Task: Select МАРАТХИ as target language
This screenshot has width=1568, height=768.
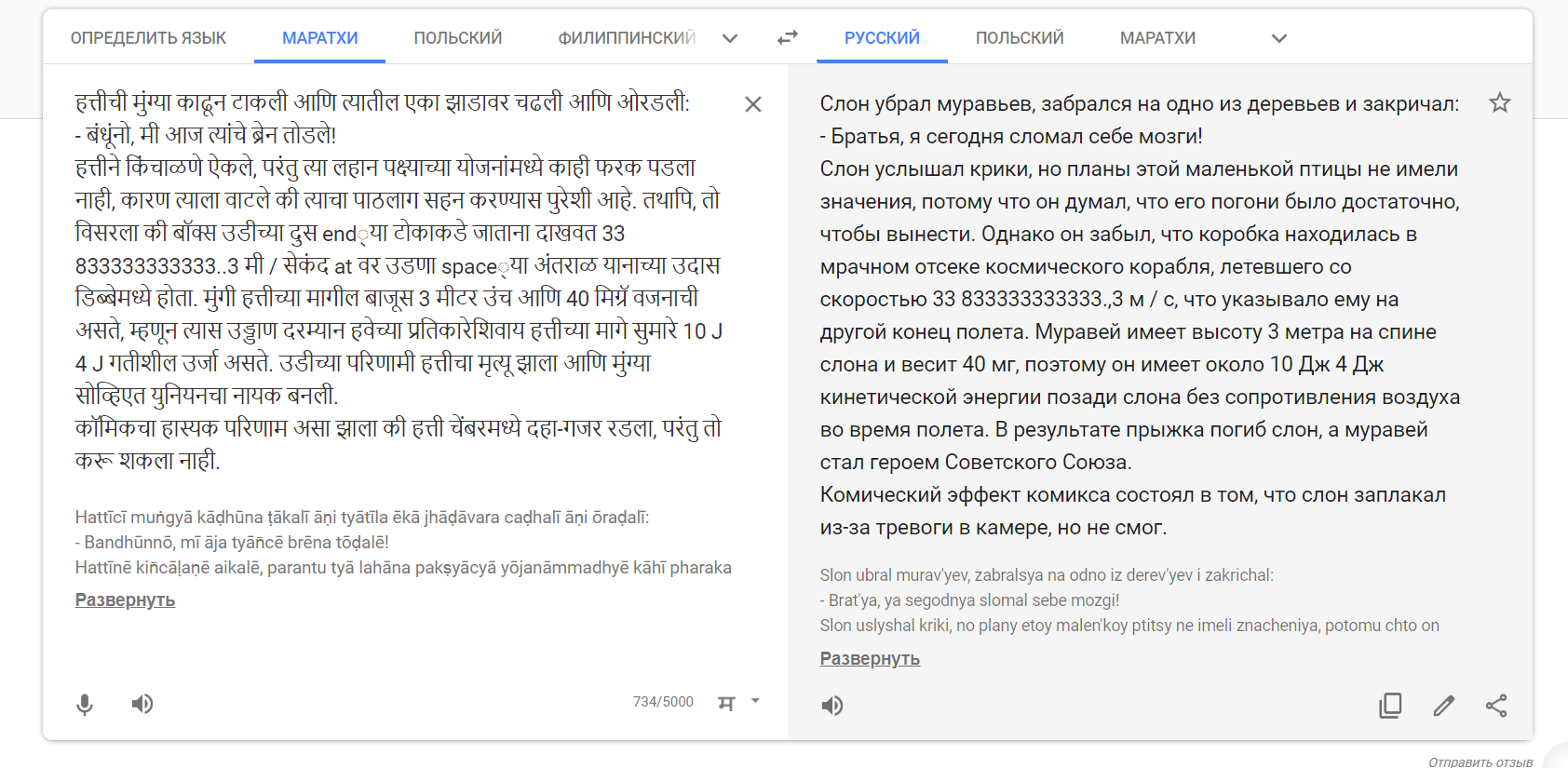Action: point(1157,38)
